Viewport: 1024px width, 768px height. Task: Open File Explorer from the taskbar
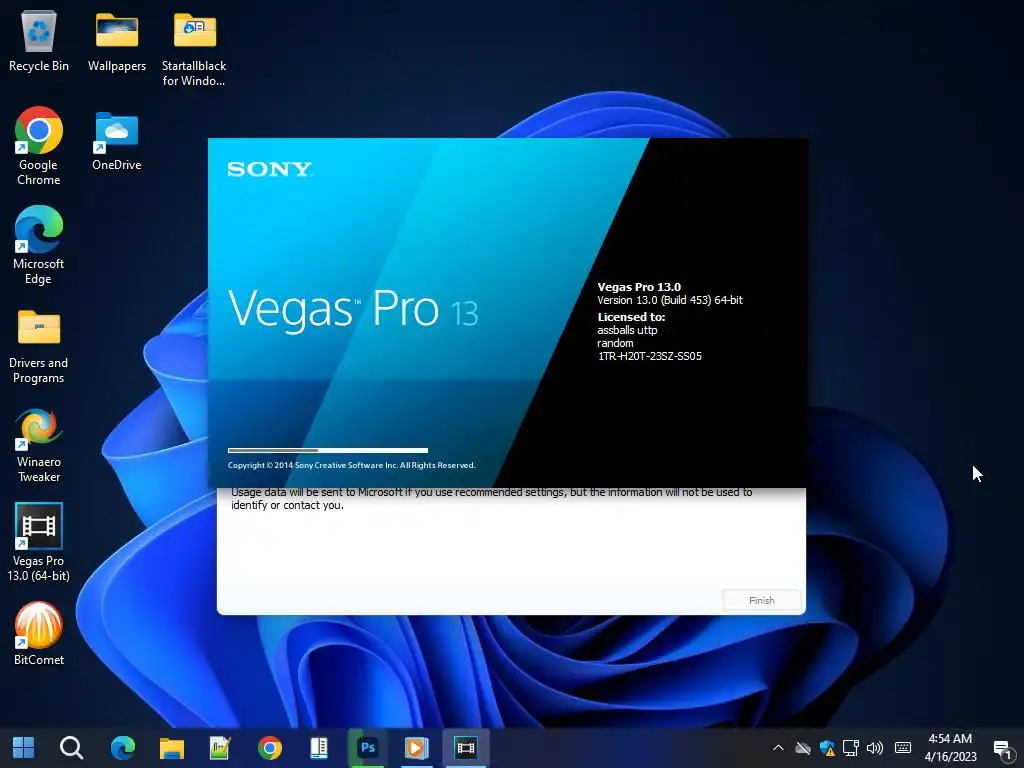tap(172, 748)
